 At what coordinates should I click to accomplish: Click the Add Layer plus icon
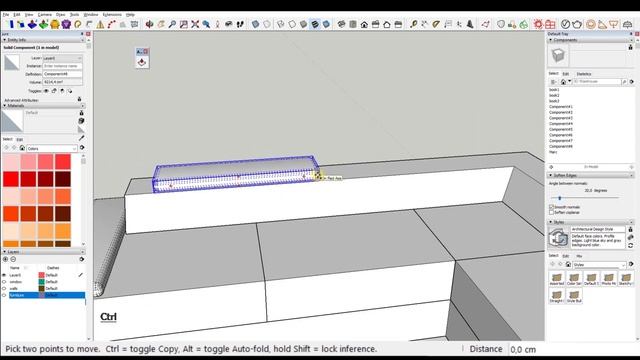(5, 259)
